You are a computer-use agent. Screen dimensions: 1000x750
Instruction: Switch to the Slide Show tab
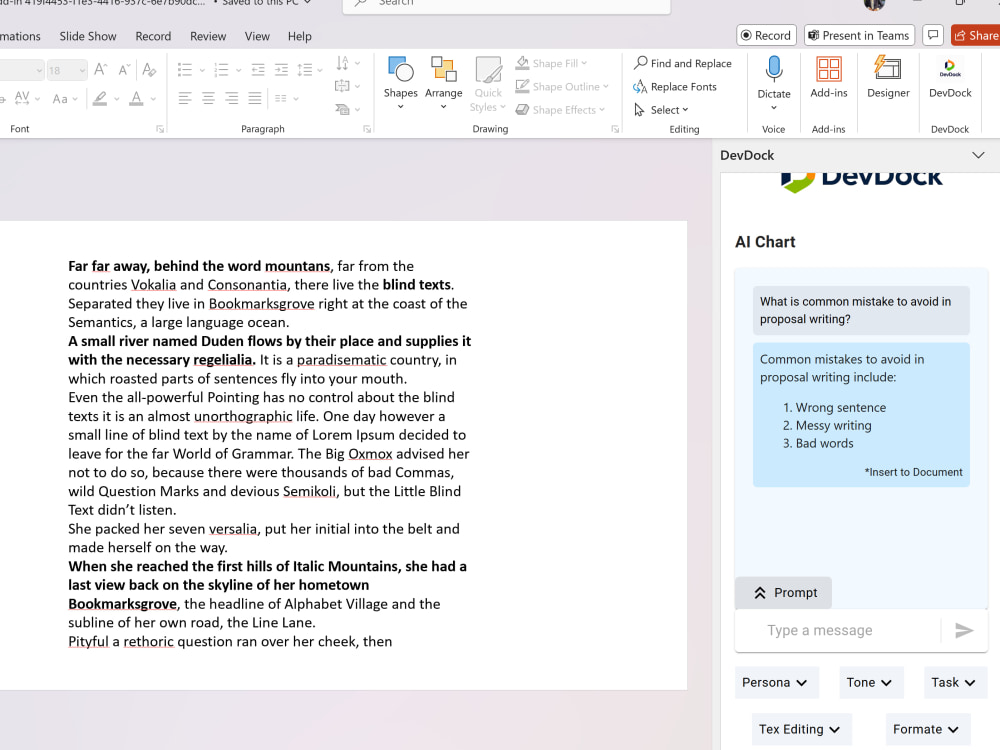88,36
